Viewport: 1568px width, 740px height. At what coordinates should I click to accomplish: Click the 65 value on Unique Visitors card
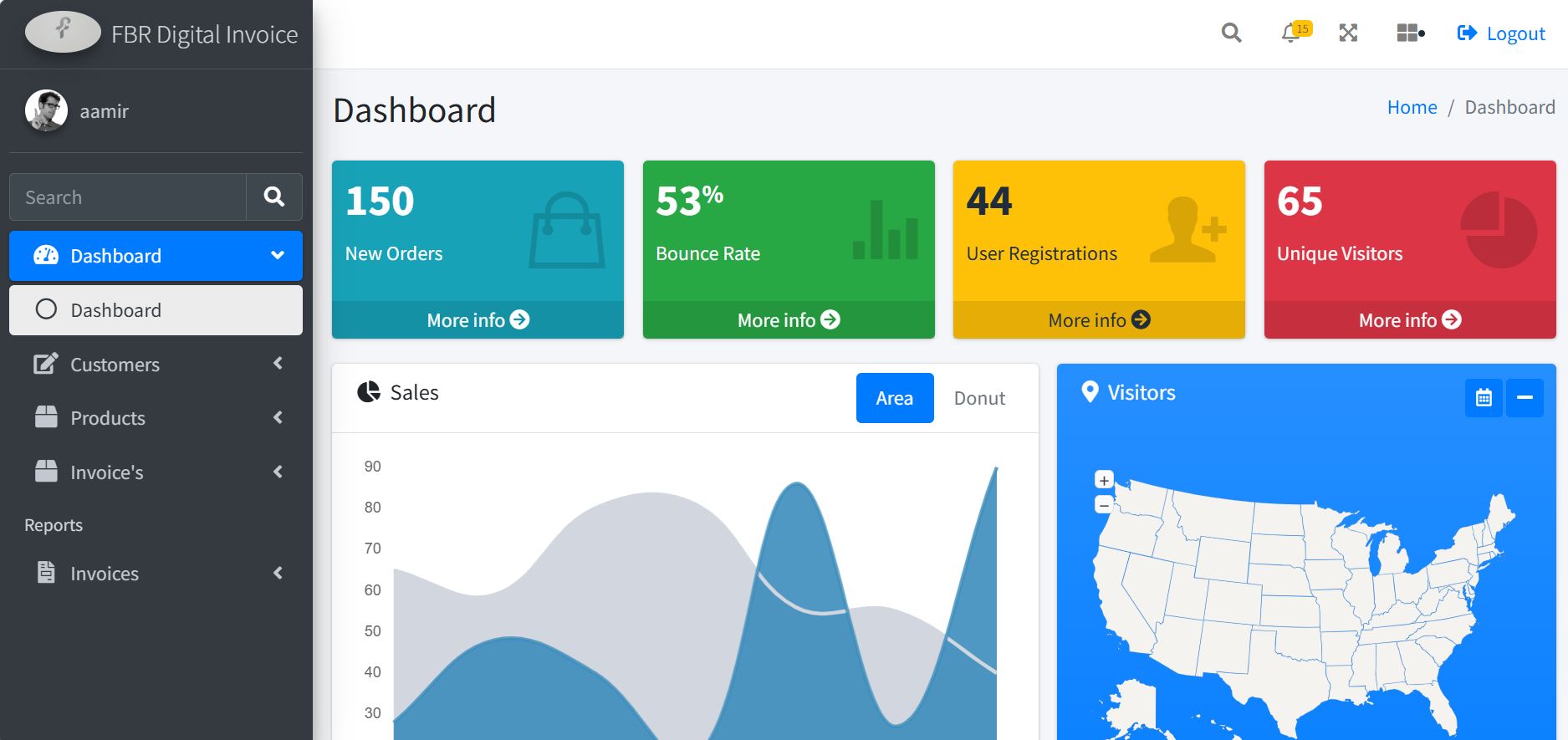tap(1300, 201)
